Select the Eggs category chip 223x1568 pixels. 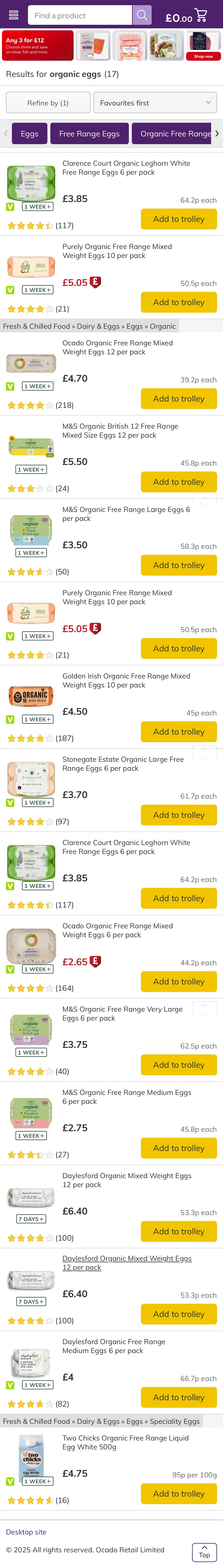(x=29, y=134)
